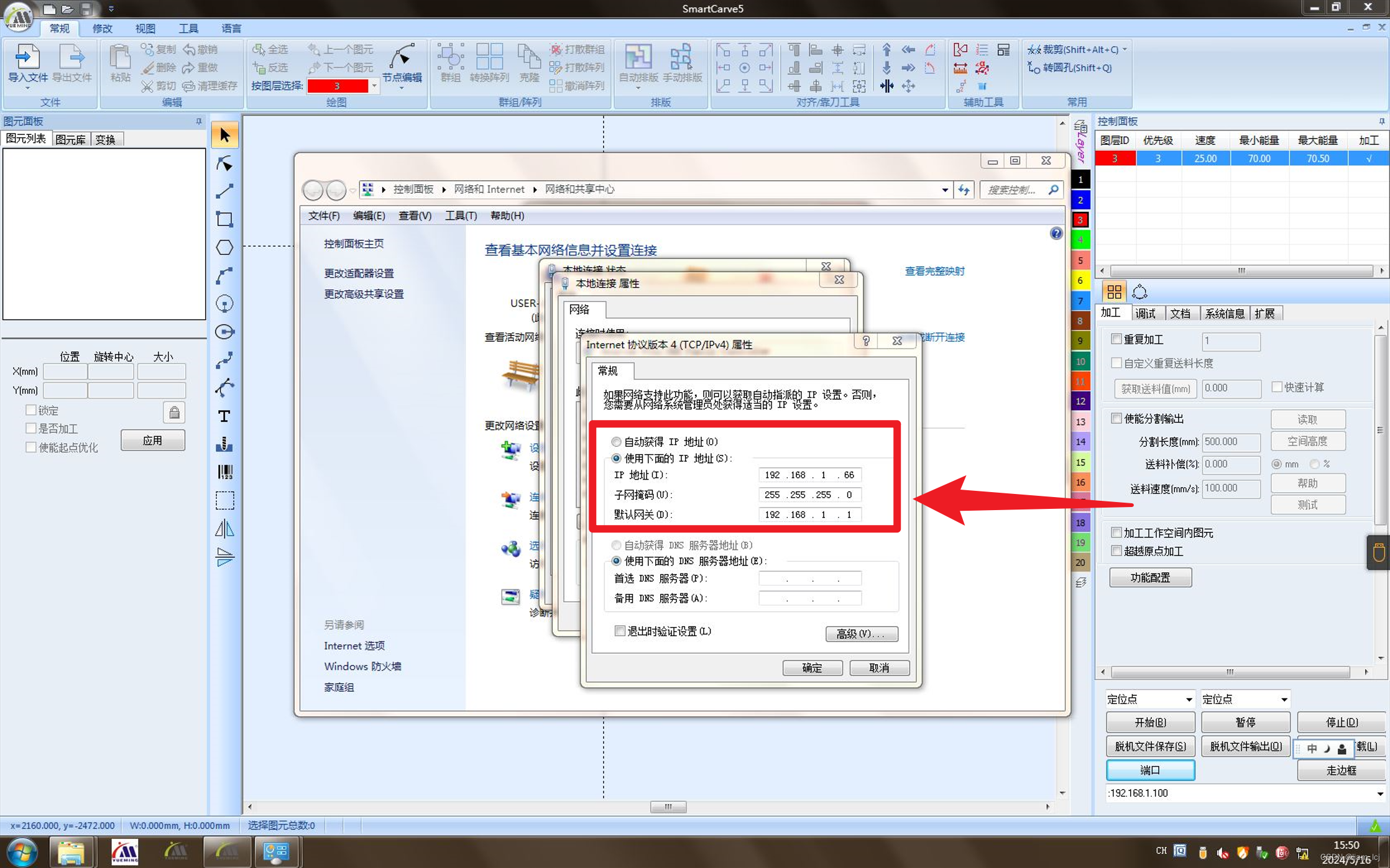Open the Tools(T) menu in network window
Viewport: 1390px width, 868px height.
pos(461,216)
